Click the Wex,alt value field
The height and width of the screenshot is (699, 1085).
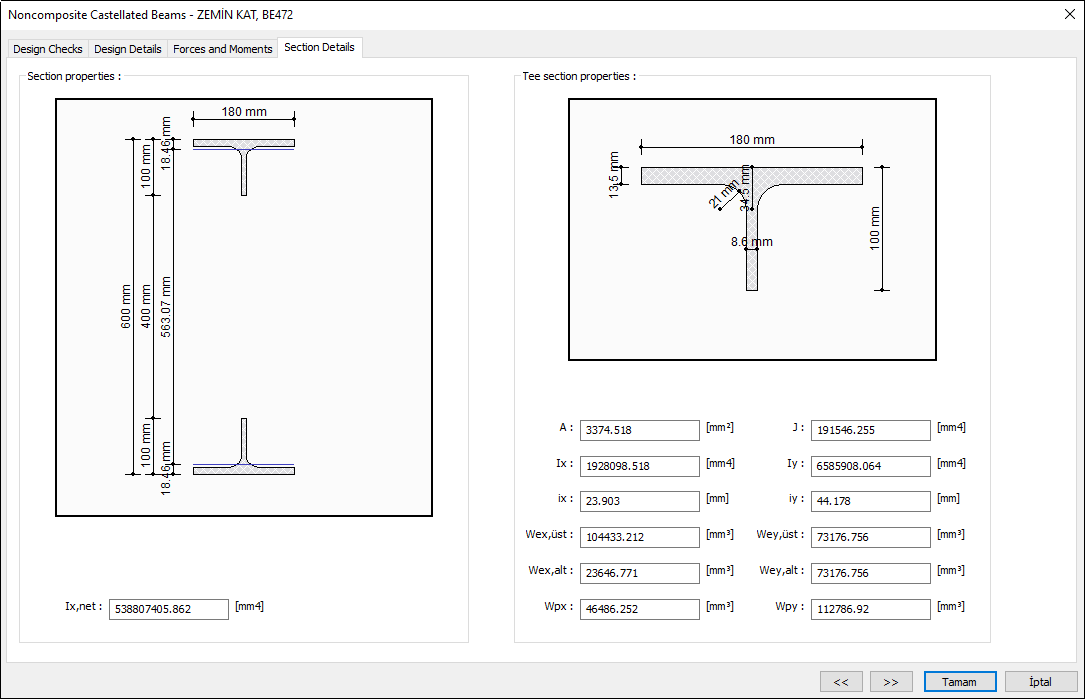coord(638,573)
